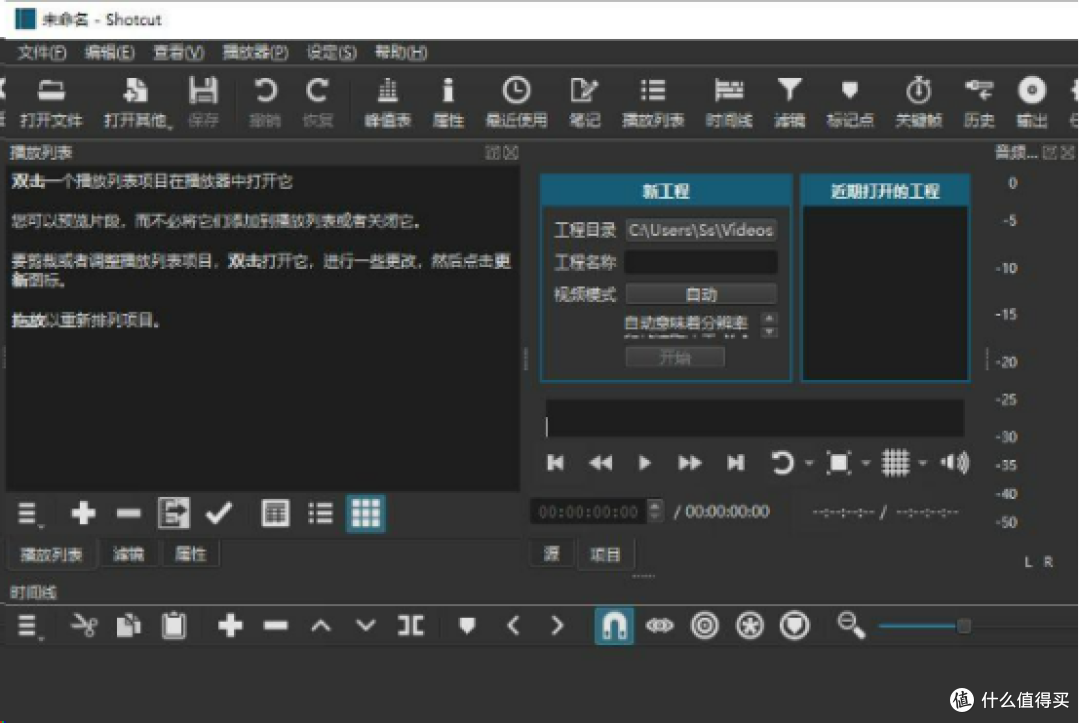This screenshot has height=723, width=1080.
Task: Skip to next point in player
Action: [736, 463]
